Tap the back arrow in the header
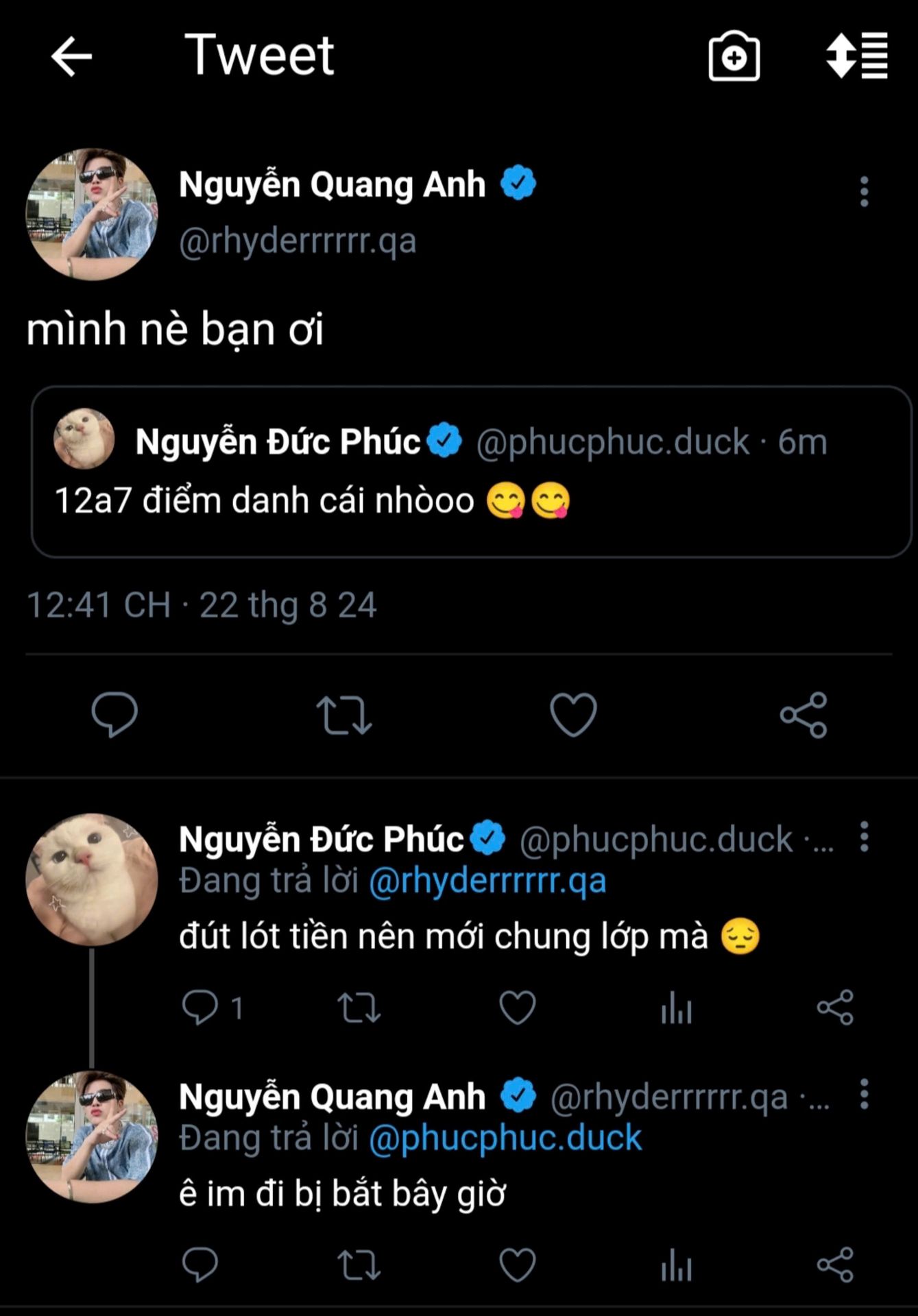Image resolution: width=918 pixels, height=1316 pixels. pos(71,56)
